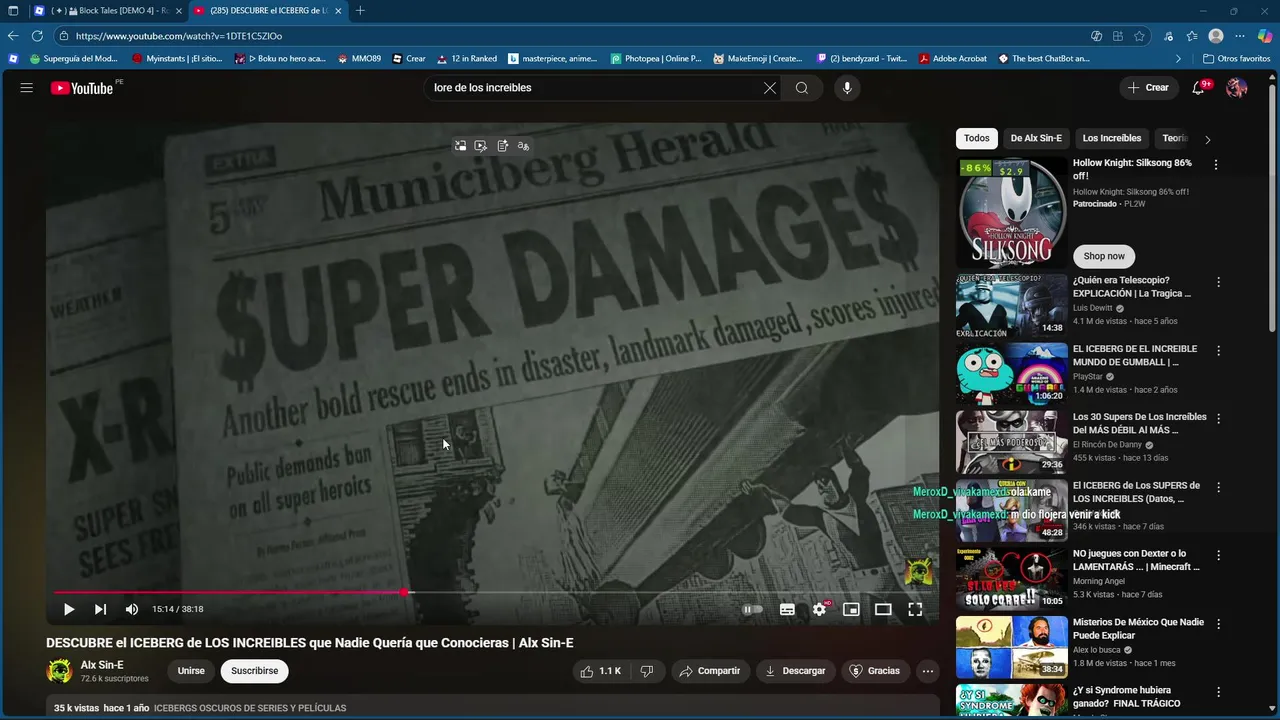Seek on the red video progress bar
The height and width of the screenshot is (720, 1280).
tap(491, 592)
